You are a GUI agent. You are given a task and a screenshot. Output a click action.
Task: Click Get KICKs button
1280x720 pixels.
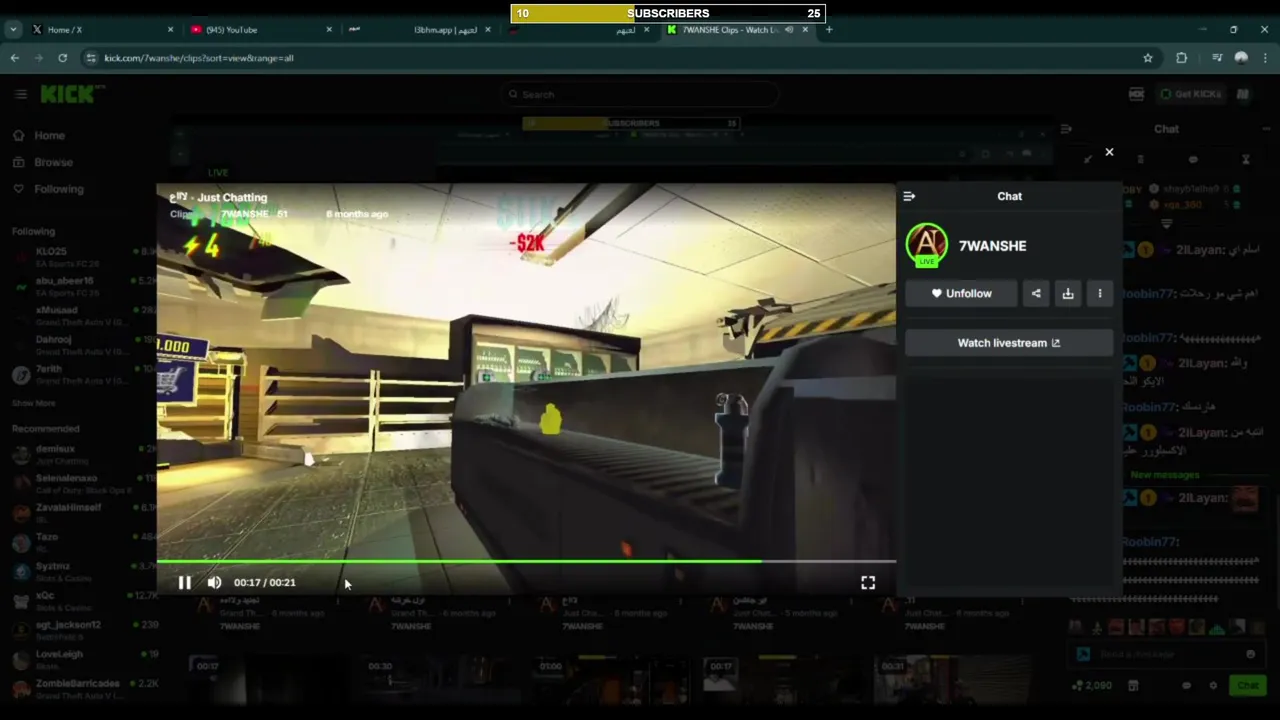(x=1190, y=94)
